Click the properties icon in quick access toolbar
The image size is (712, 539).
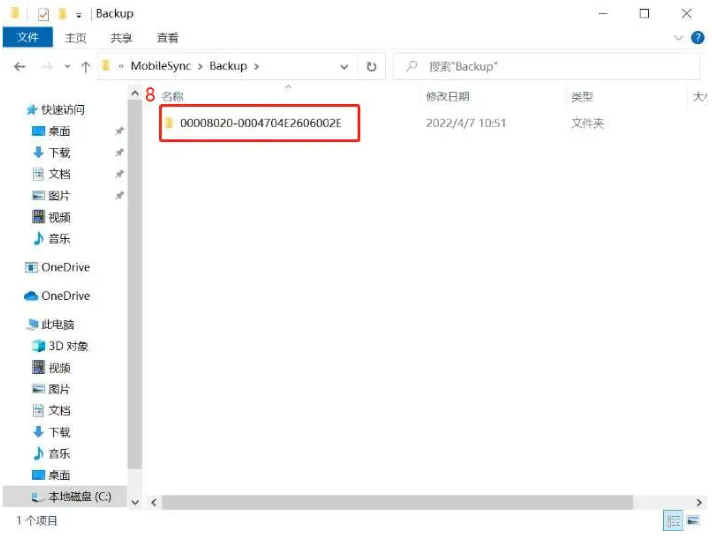[x=43, y=14]
